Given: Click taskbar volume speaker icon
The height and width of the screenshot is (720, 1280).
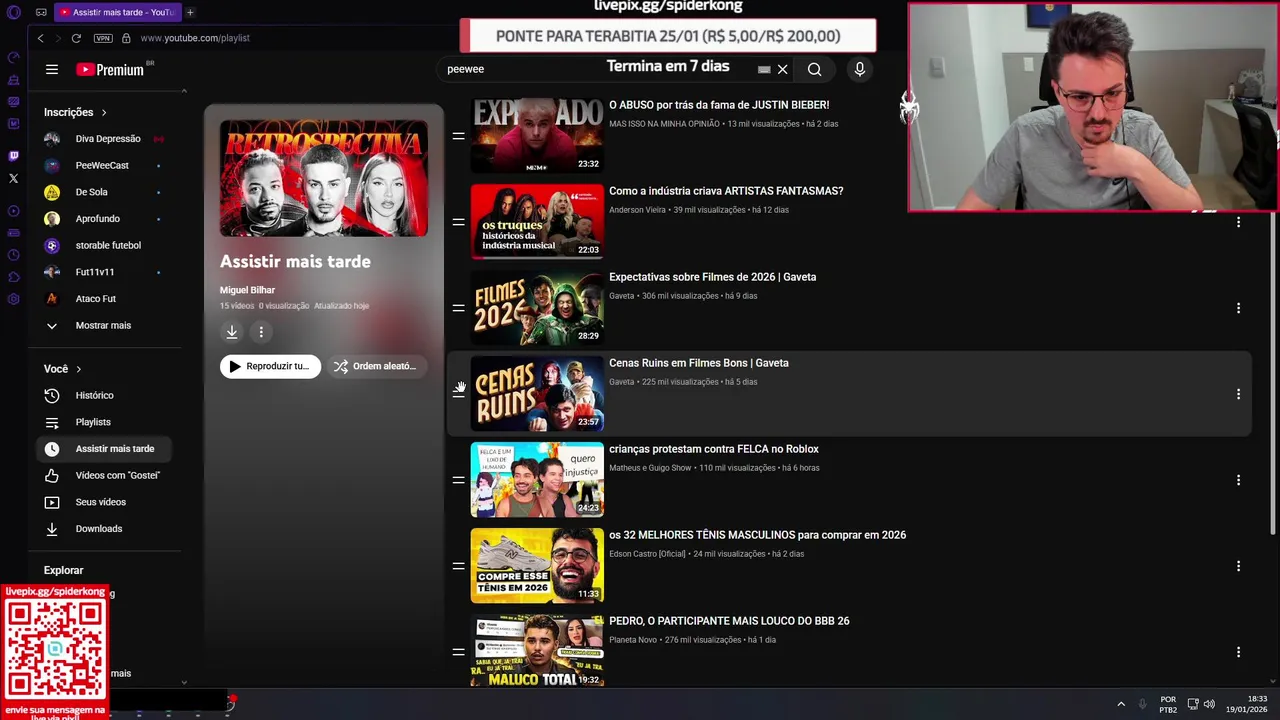Looking at the screenshot, I should pyautogui.click(x=1209, y=704).
